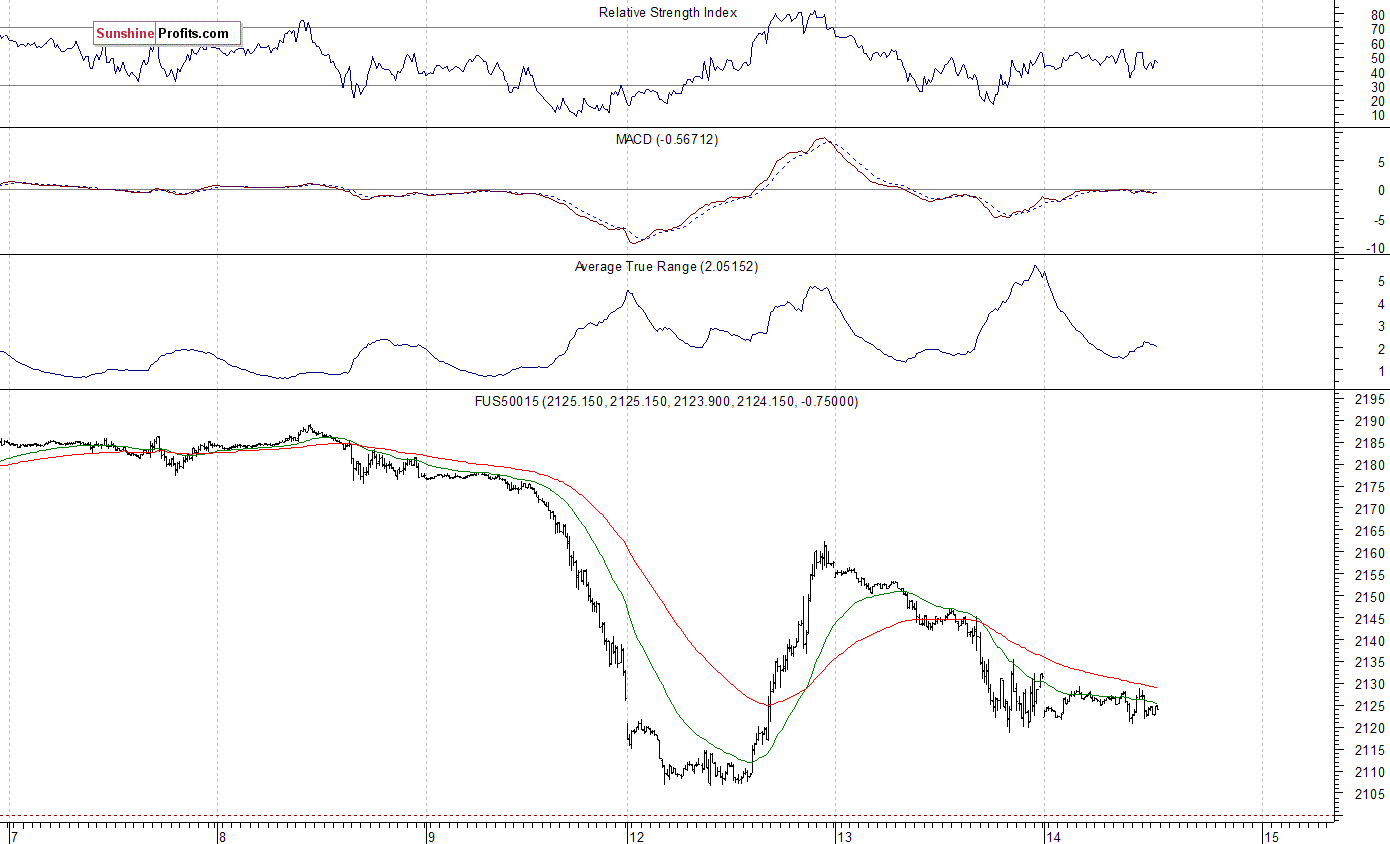This screenshot has width=1390, height=844.
Task: Click date label 9 on time axis
Action: pos(430,836)
